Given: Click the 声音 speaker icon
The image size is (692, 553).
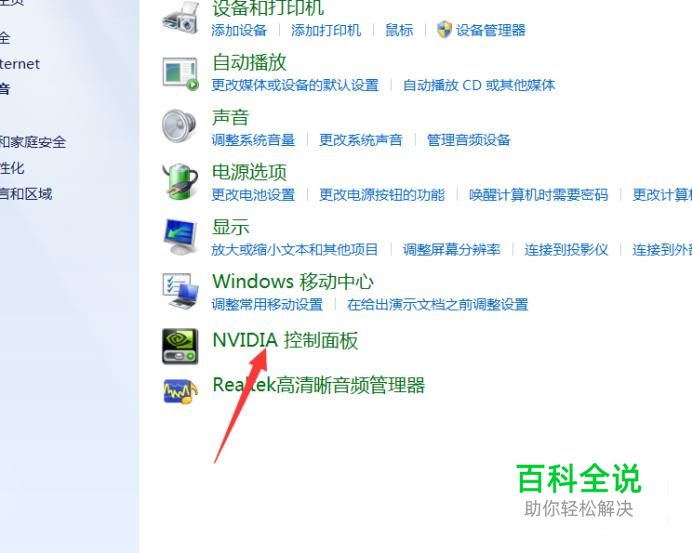Looking at the screenshot, I should click(179, 126).
